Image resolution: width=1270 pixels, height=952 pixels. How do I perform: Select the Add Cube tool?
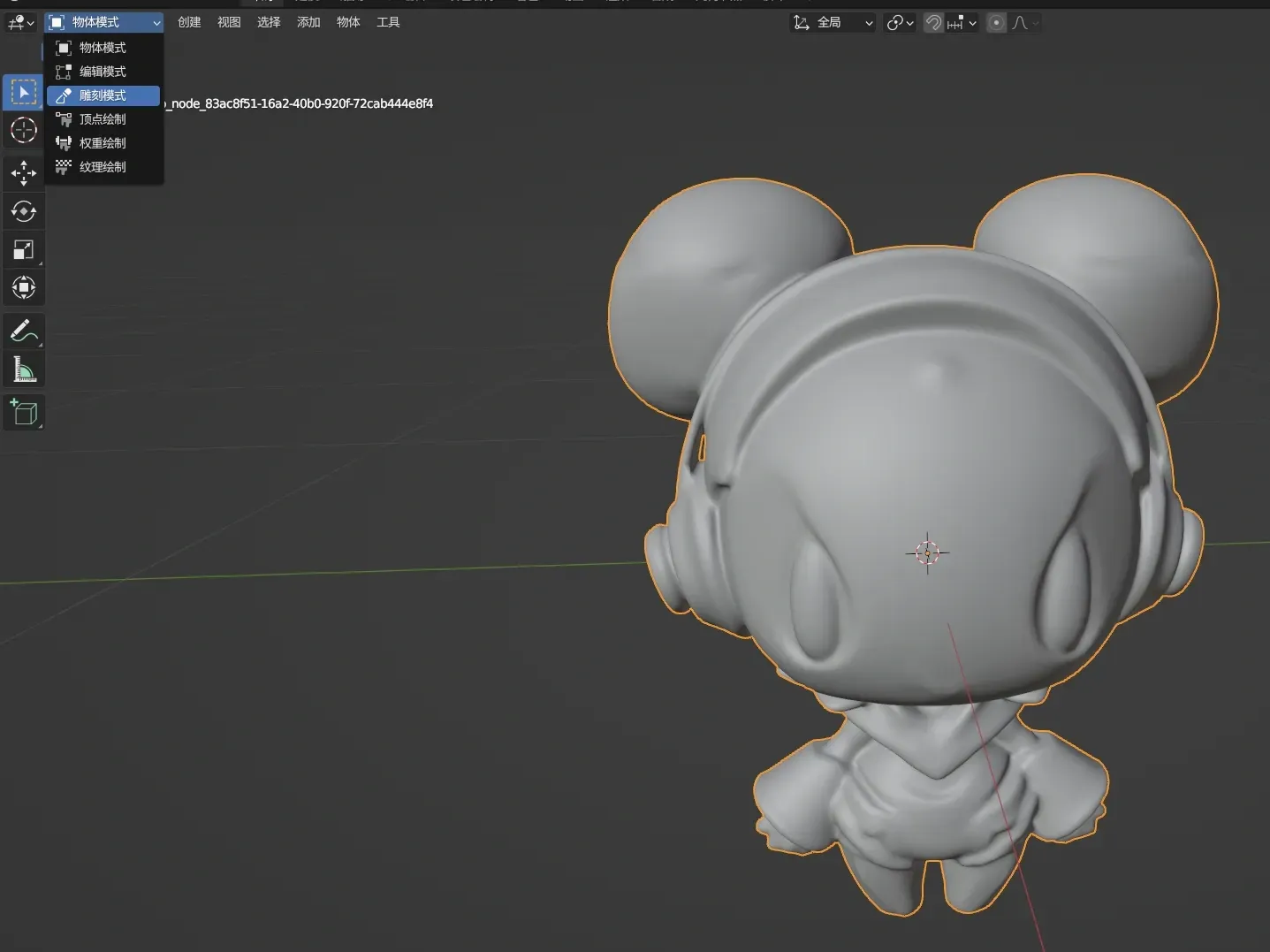coord(23,413)
